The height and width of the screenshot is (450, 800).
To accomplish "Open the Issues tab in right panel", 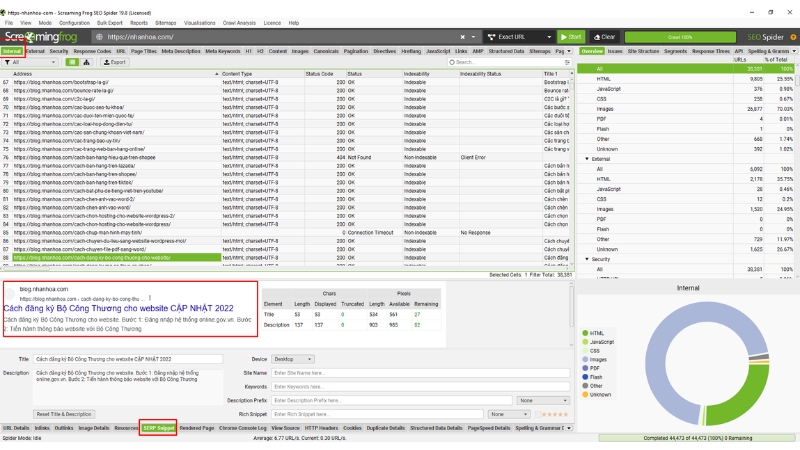I will (615, 51).
